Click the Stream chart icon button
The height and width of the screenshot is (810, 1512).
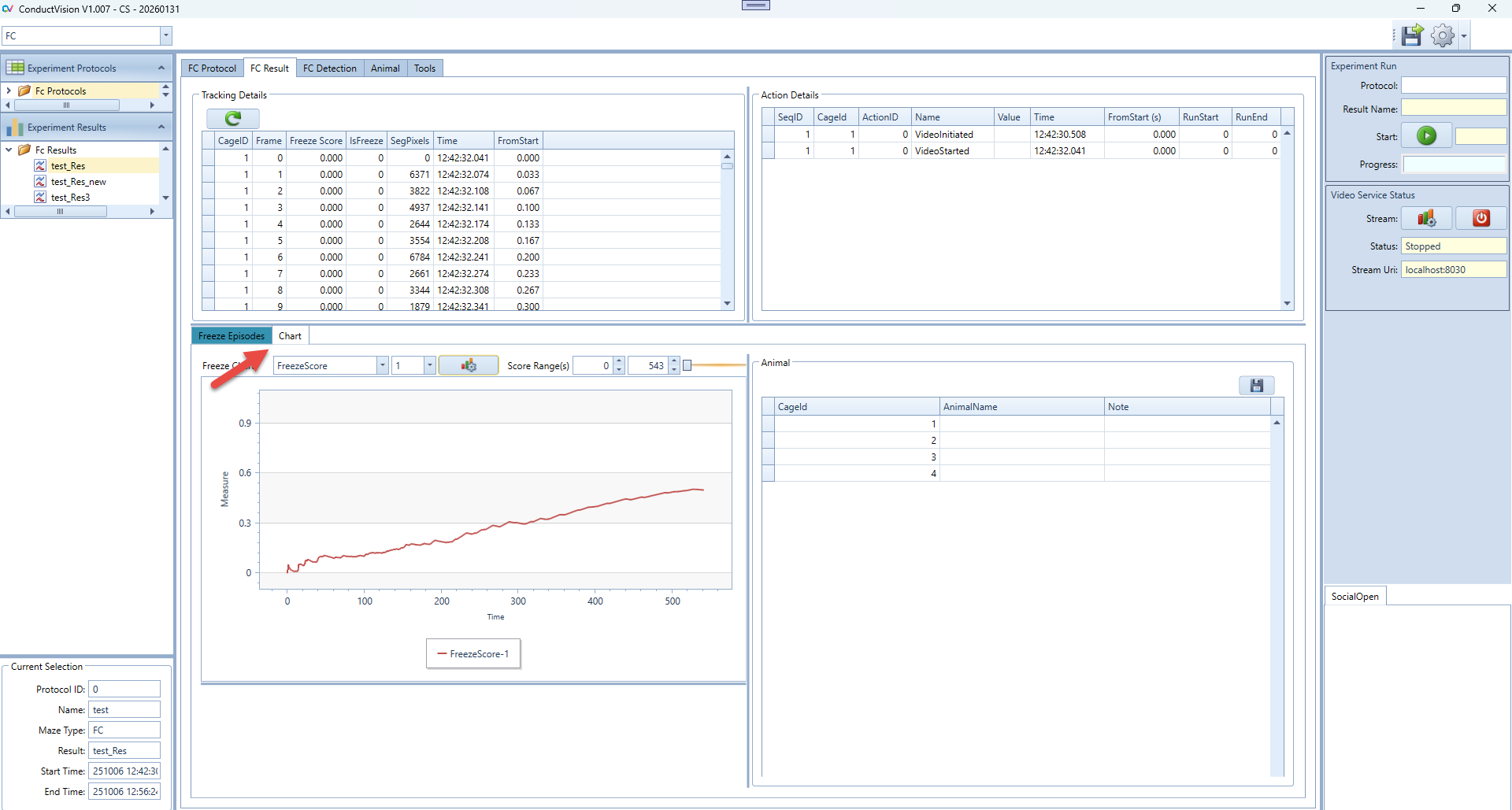[1426, 219]
